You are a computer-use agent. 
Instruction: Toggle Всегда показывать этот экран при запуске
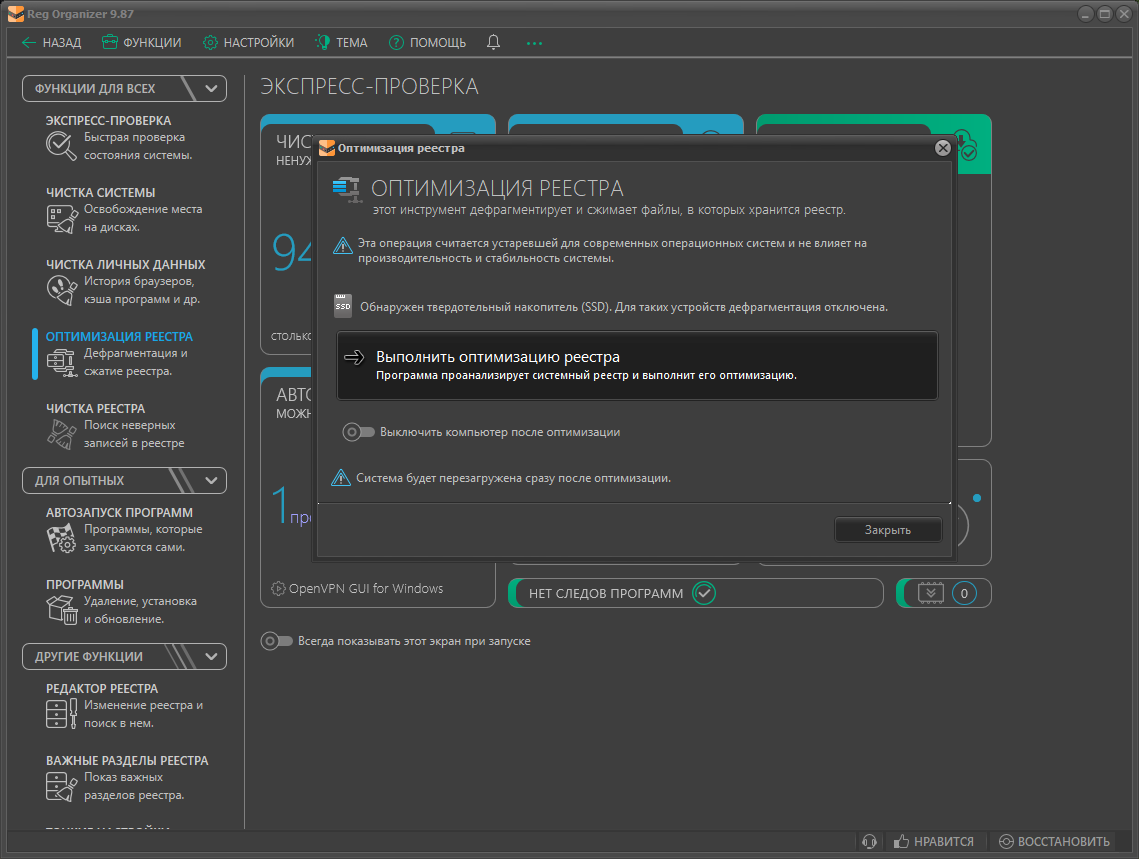point(277,641)
